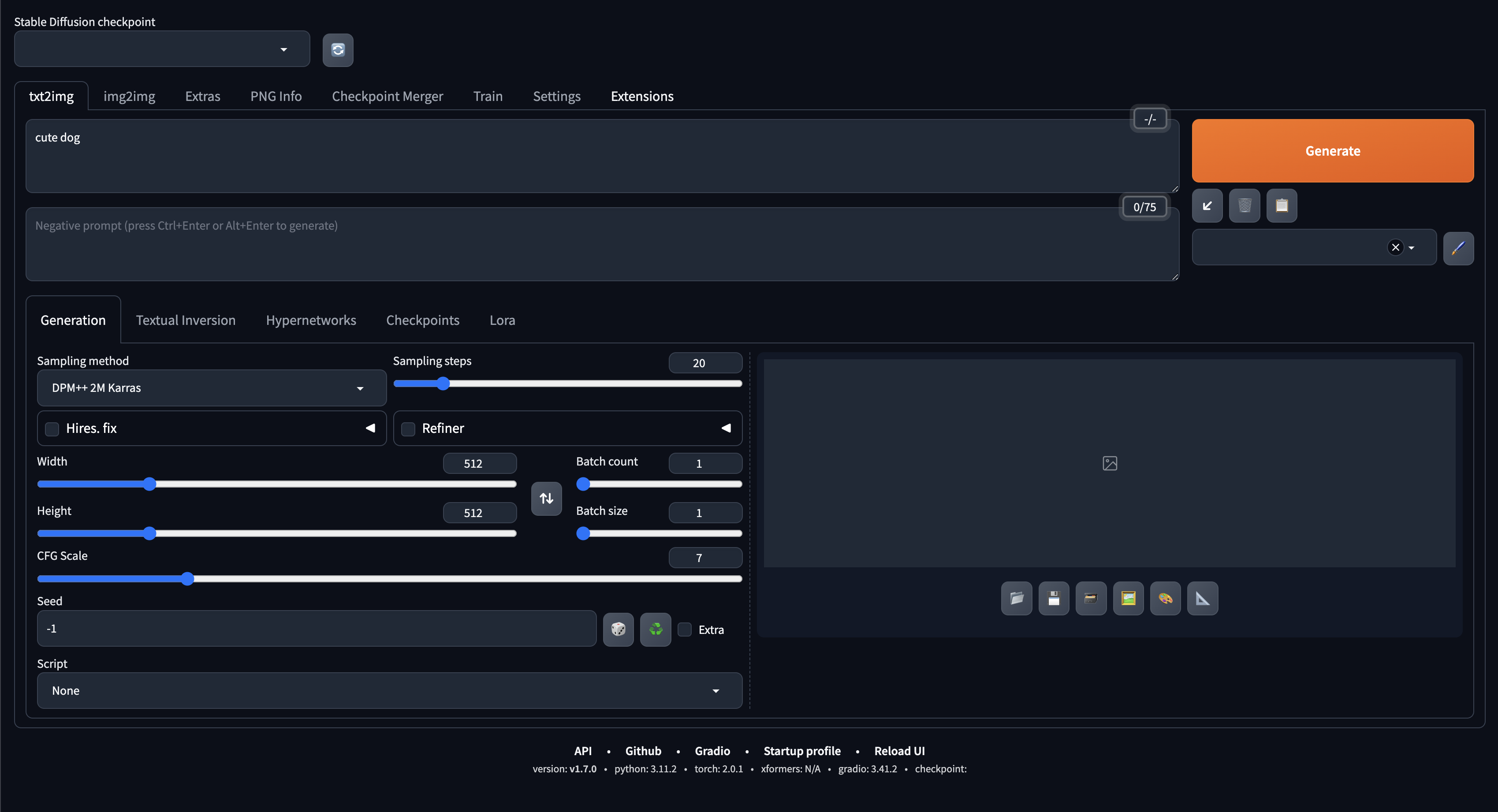Viewport: 1498px width, 812px height.
Task: Randomize seed with the dice icon
Action: pyautogui.click(x=618, y=629)
